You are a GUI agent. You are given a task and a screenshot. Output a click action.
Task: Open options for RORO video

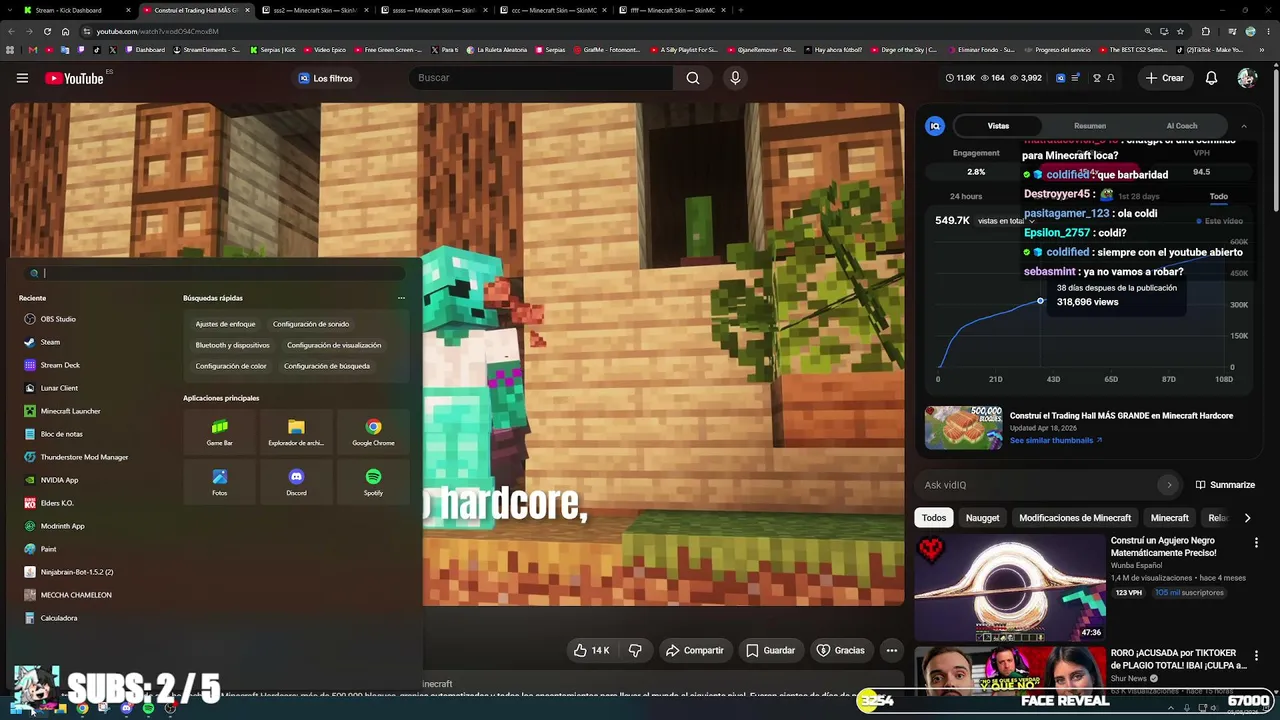pos(1256,656)
